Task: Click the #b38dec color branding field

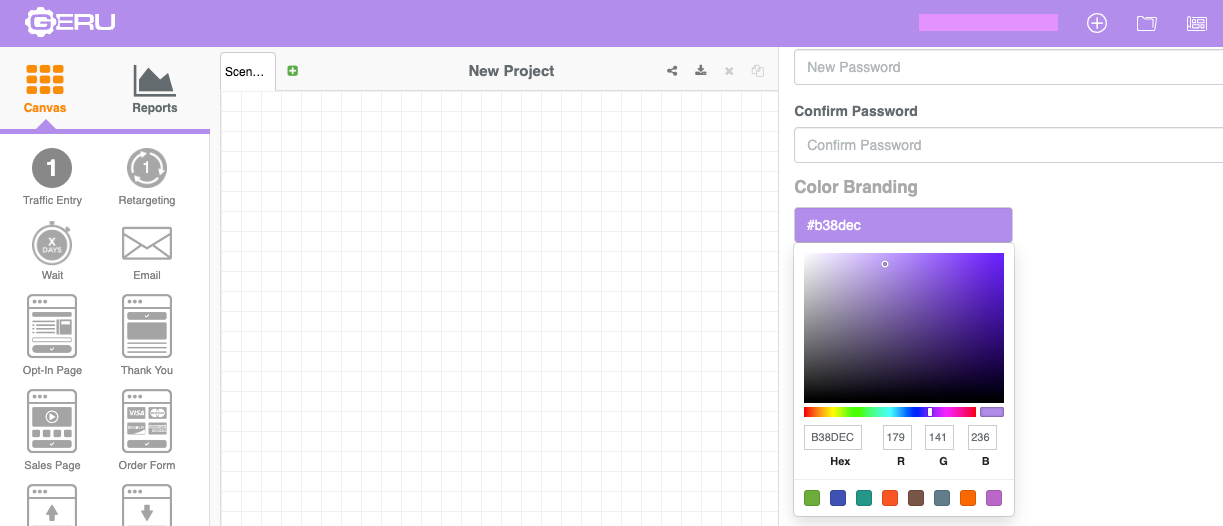Action: tap(903, 225)
